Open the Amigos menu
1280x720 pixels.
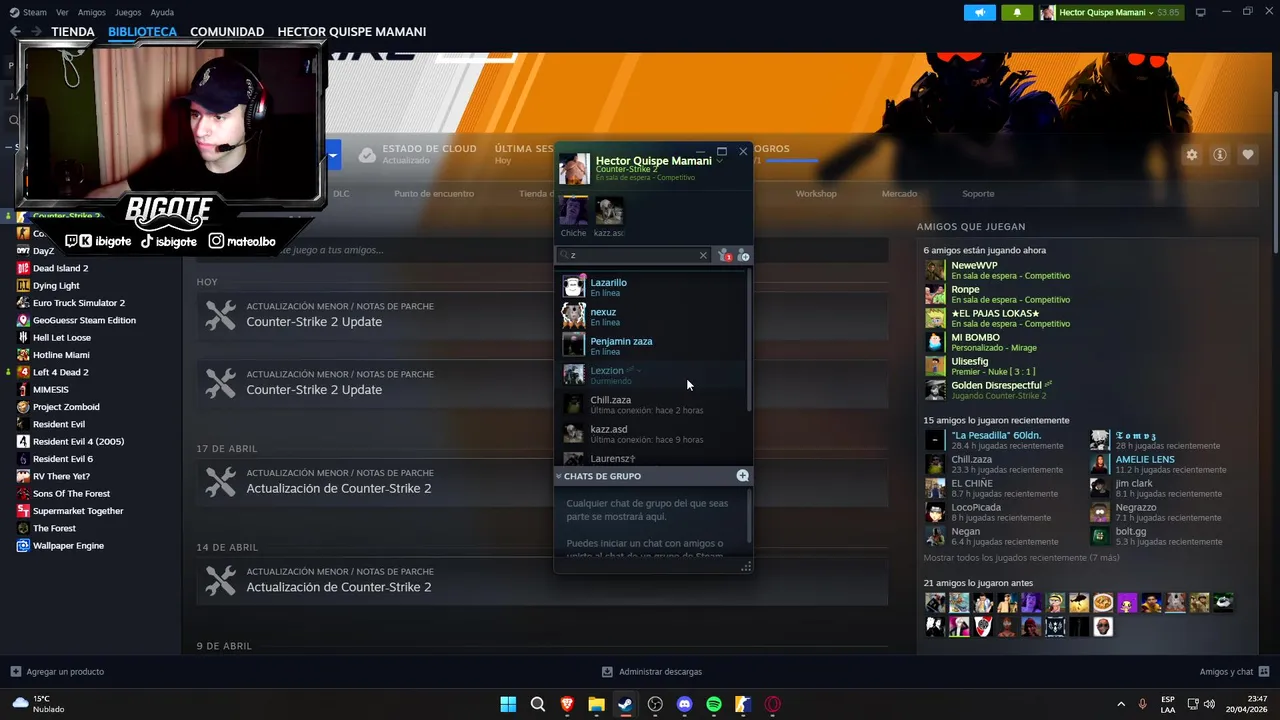pos(92,12)
